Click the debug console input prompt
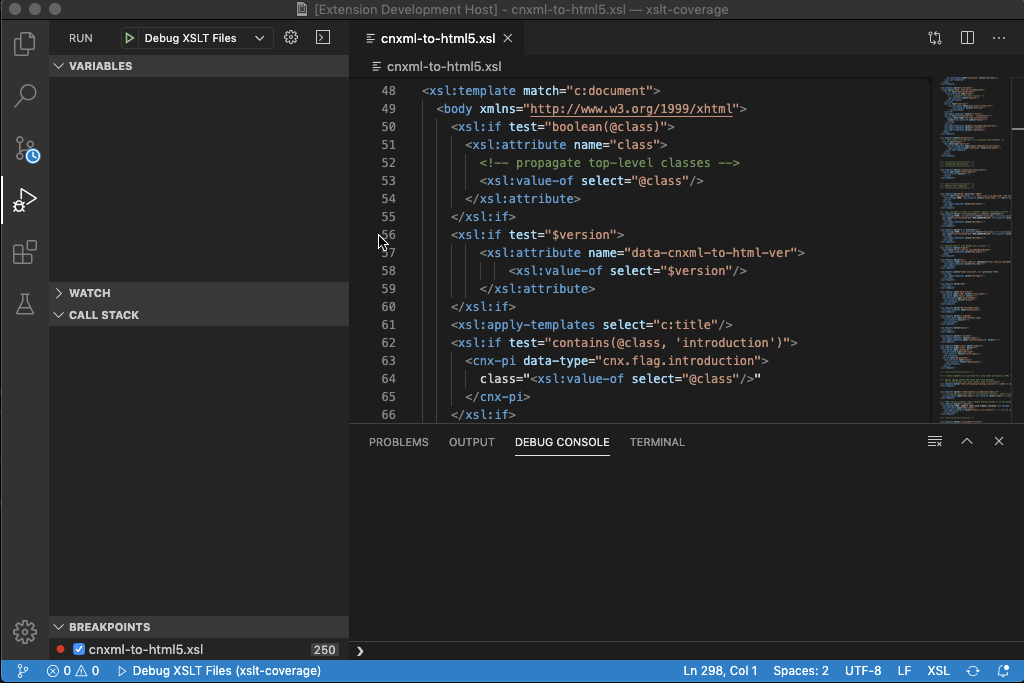The width and height of the screenshot is (1024, 683). point(686,650)
